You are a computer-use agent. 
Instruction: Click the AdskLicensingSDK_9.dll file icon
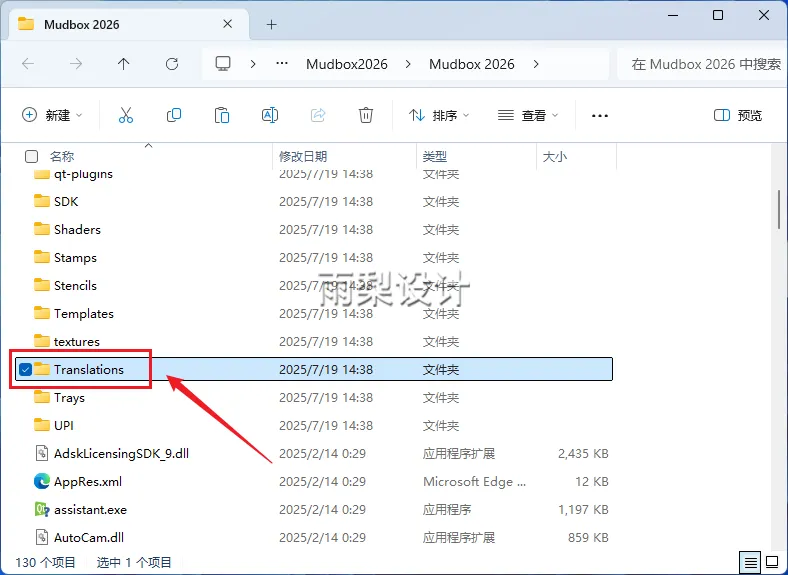(x=42, y=453)
